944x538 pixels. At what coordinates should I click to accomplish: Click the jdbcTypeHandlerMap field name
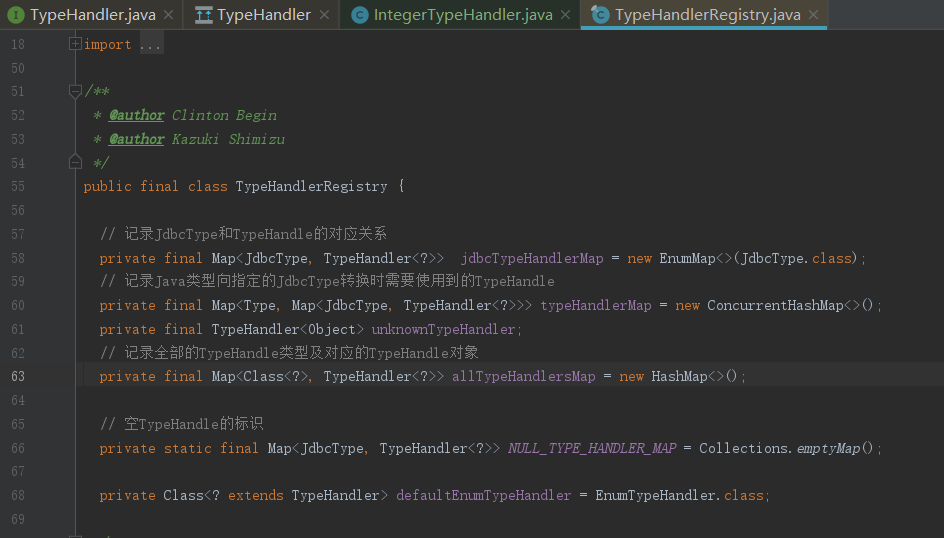click(532, 258)
